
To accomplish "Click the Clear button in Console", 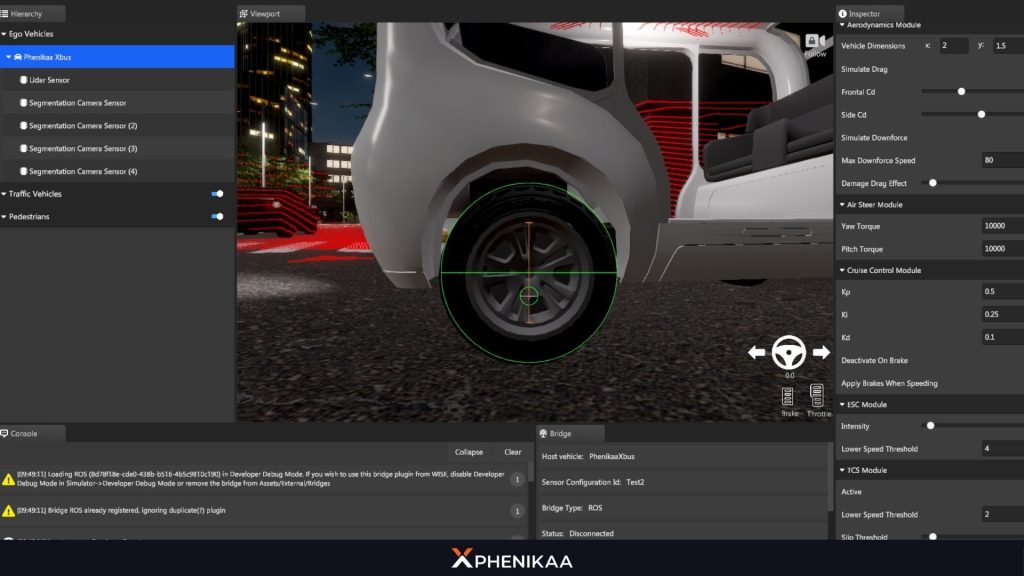I will point(513,452).
